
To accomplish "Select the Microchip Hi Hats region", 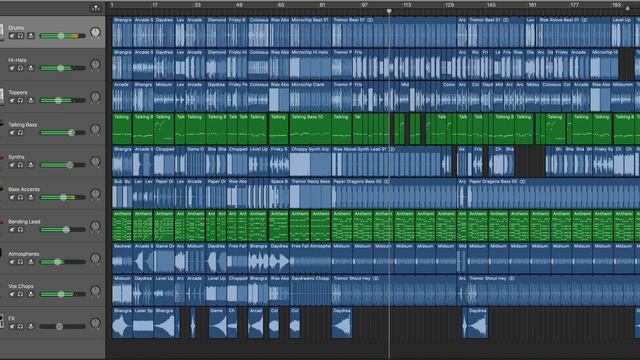I will pos(310,64).
